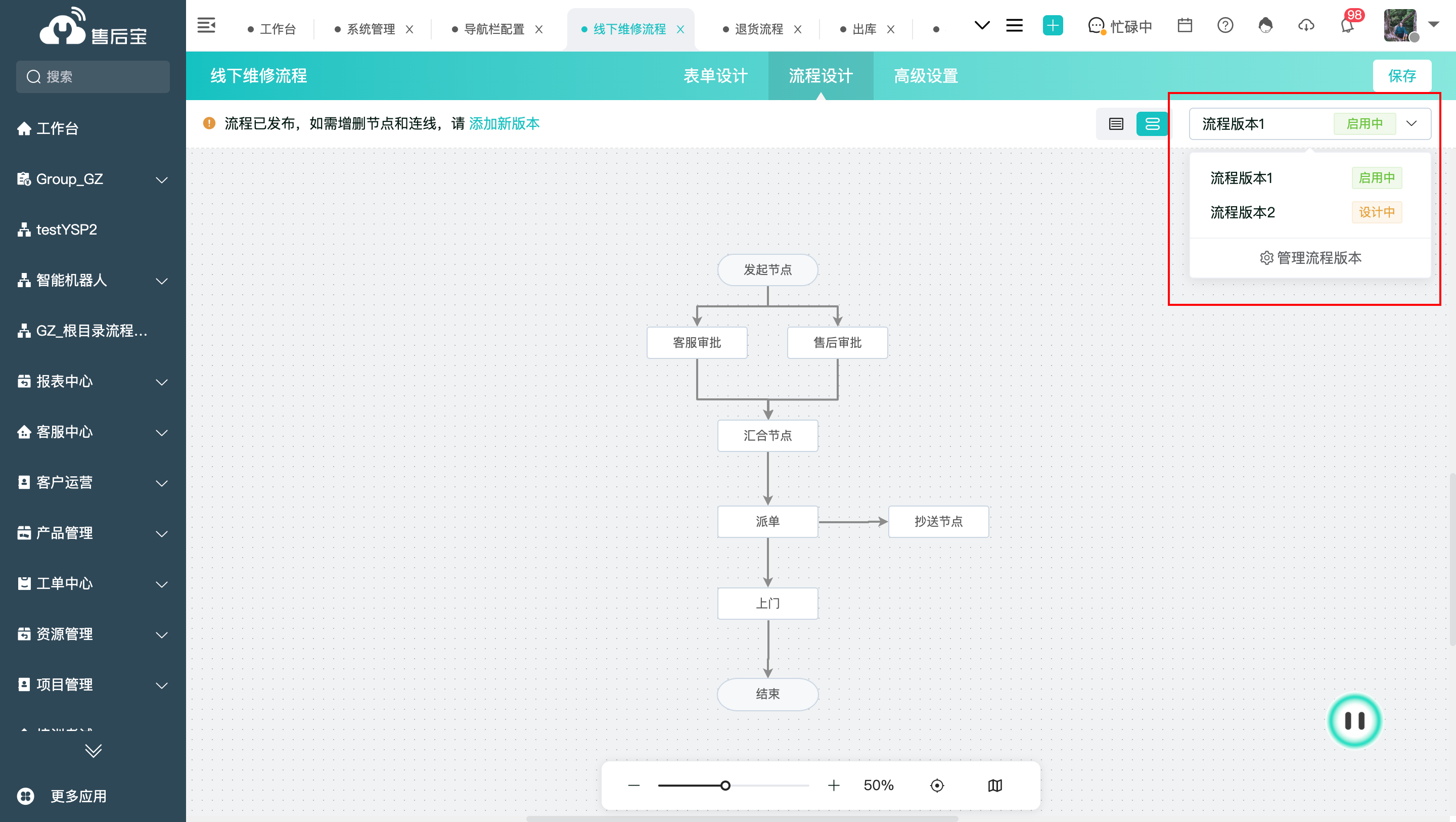The height and width of the screenshot is (822, 1456).
Task: Open testYSP2 in the sidebar
Action: pyautogui.click(x=93, y=230)
